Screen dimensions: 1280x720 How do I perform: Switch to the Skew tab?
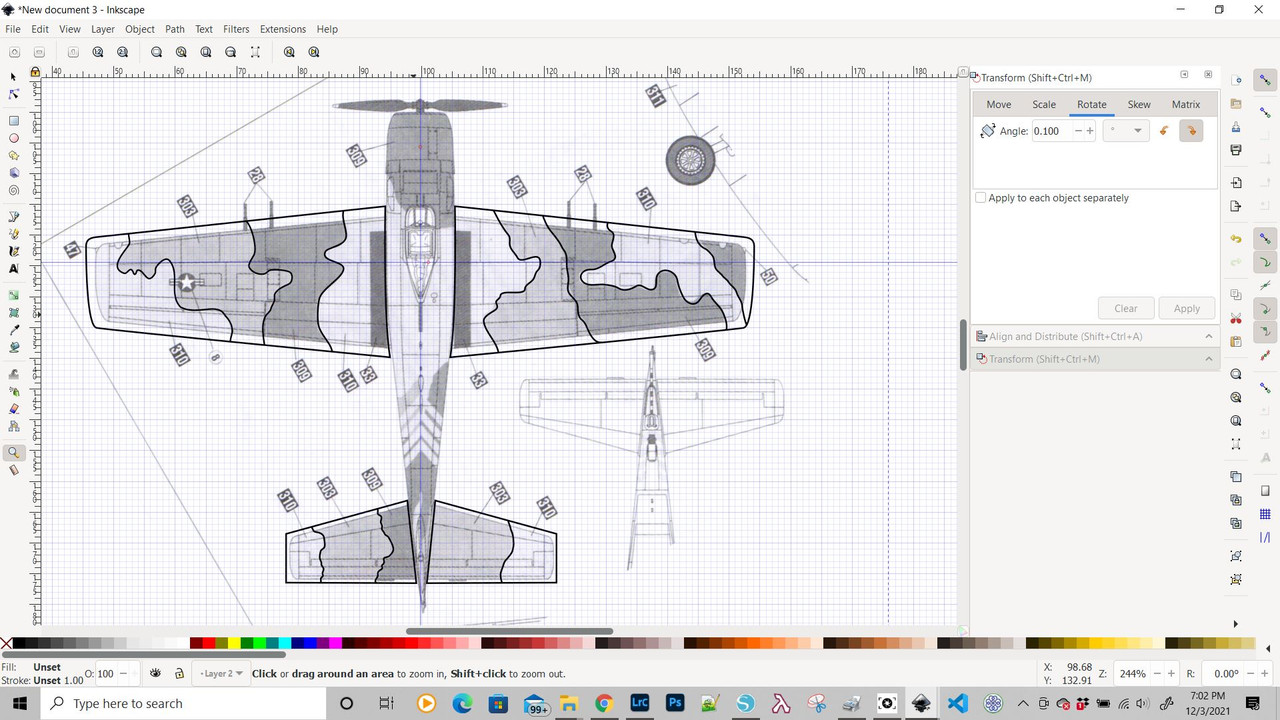1139,104
